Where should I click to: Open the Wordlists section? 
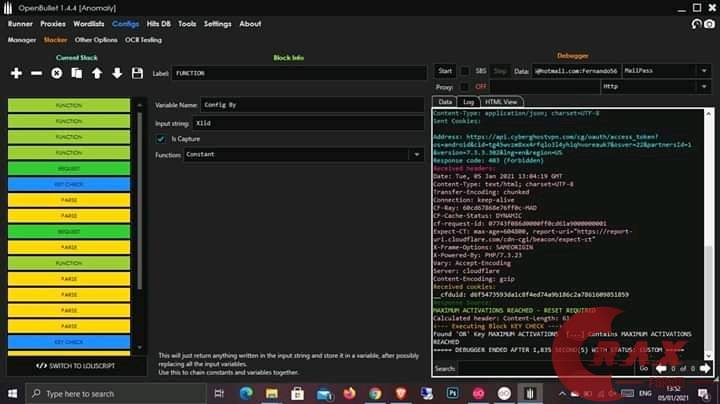(89, 24)
